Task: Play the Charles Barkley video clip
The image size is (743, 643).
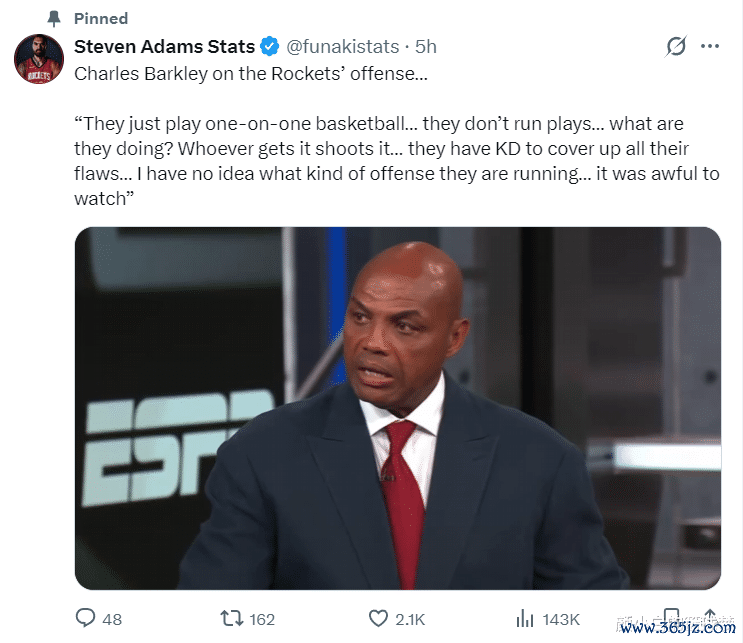Action: coord(398,408)
